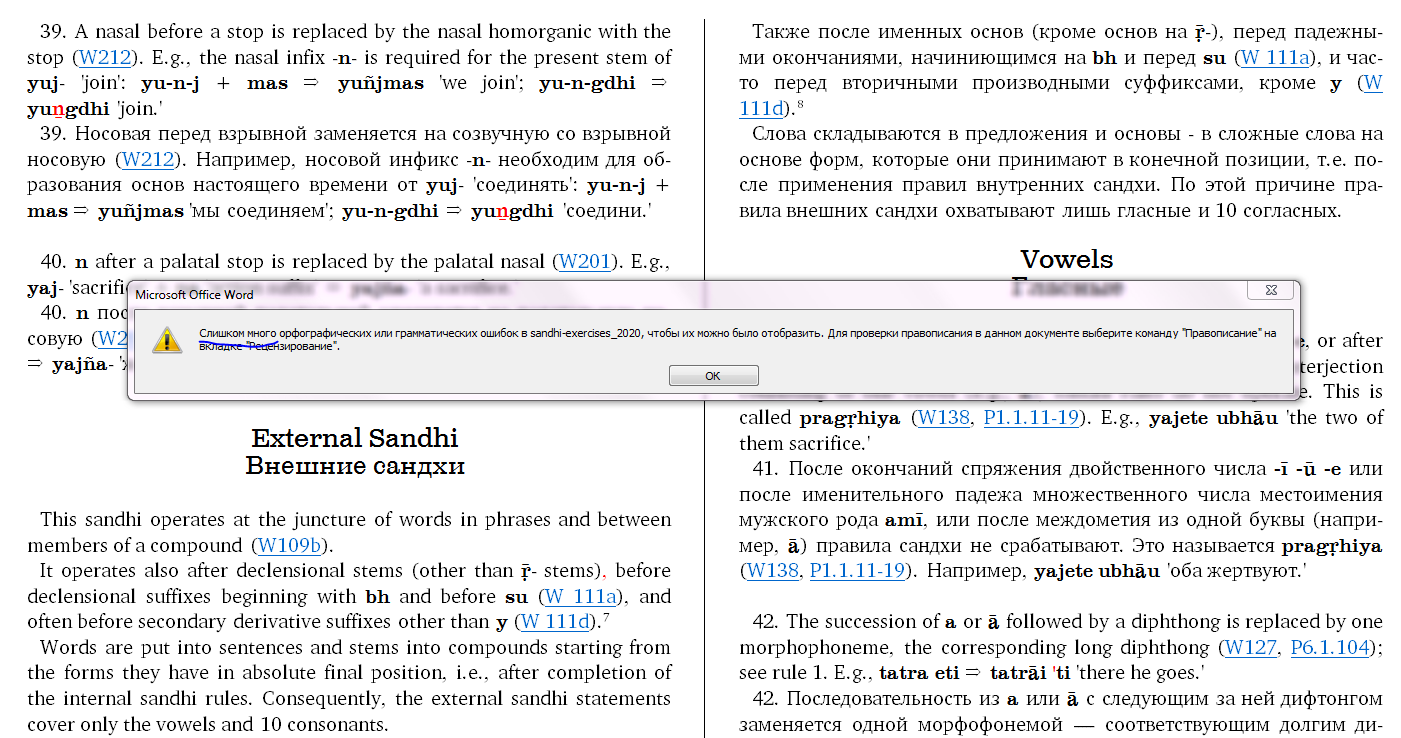The image size is (1401, 738).
Task: Close the Microsoft Office Word dialog
Action: click(x=1273, y=290)
